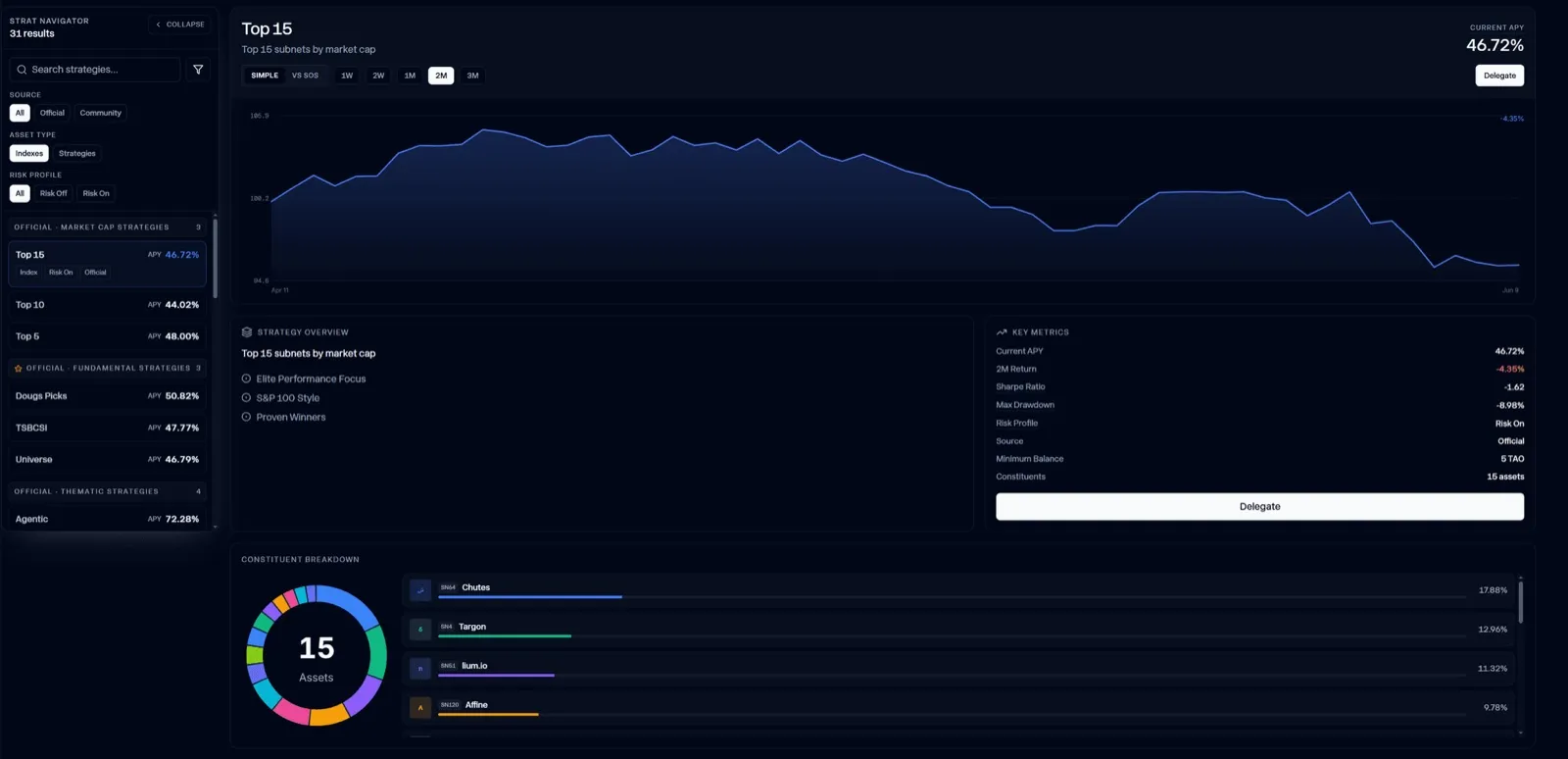Screen dimensions: 1568x759
Task: Open the Dougs Picks strategy
Action: (x=108, y=396)
